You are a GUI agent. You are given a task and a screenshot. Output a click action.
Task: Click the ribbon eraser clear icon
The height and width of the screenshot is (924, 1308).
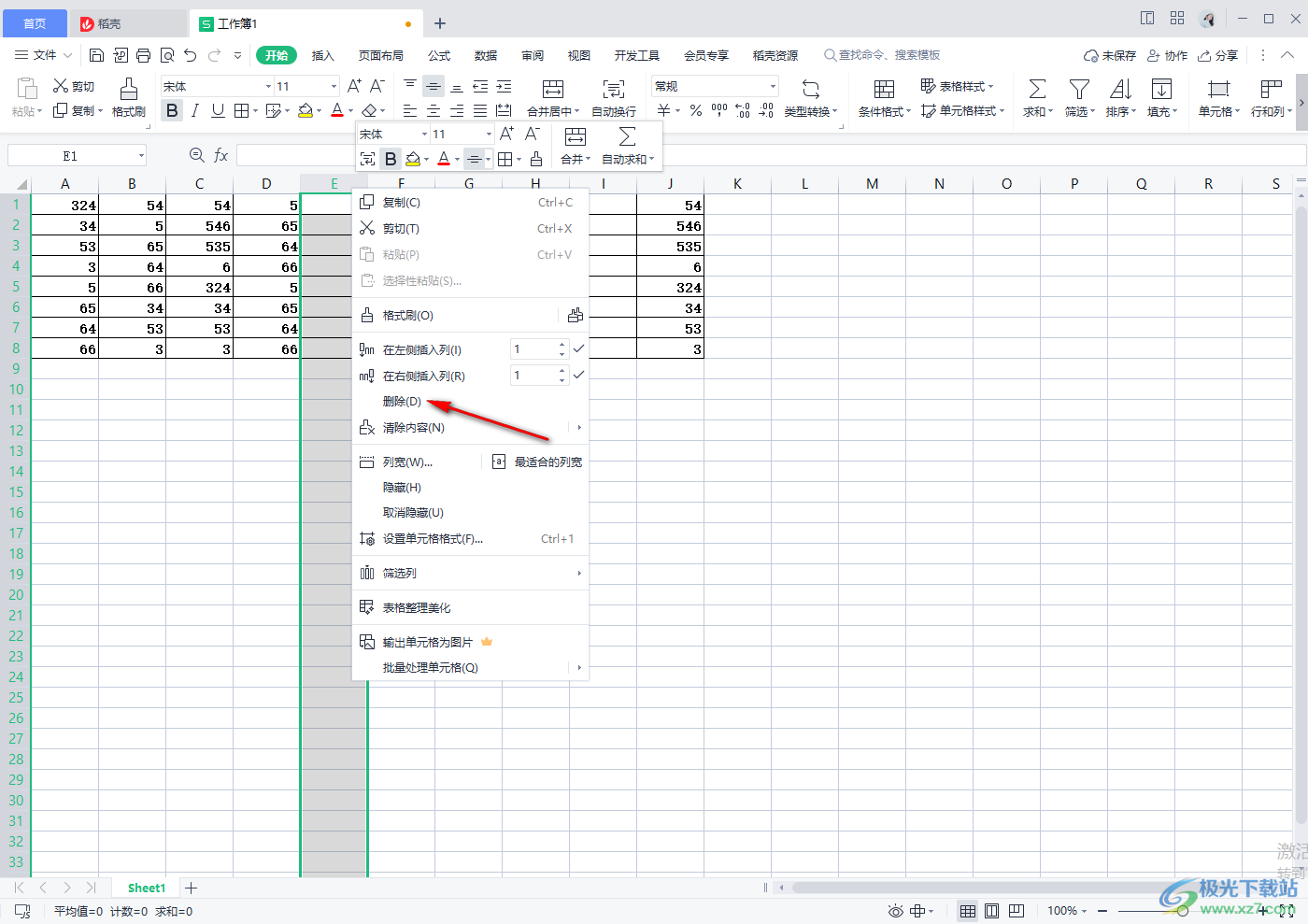pos(369,111)
